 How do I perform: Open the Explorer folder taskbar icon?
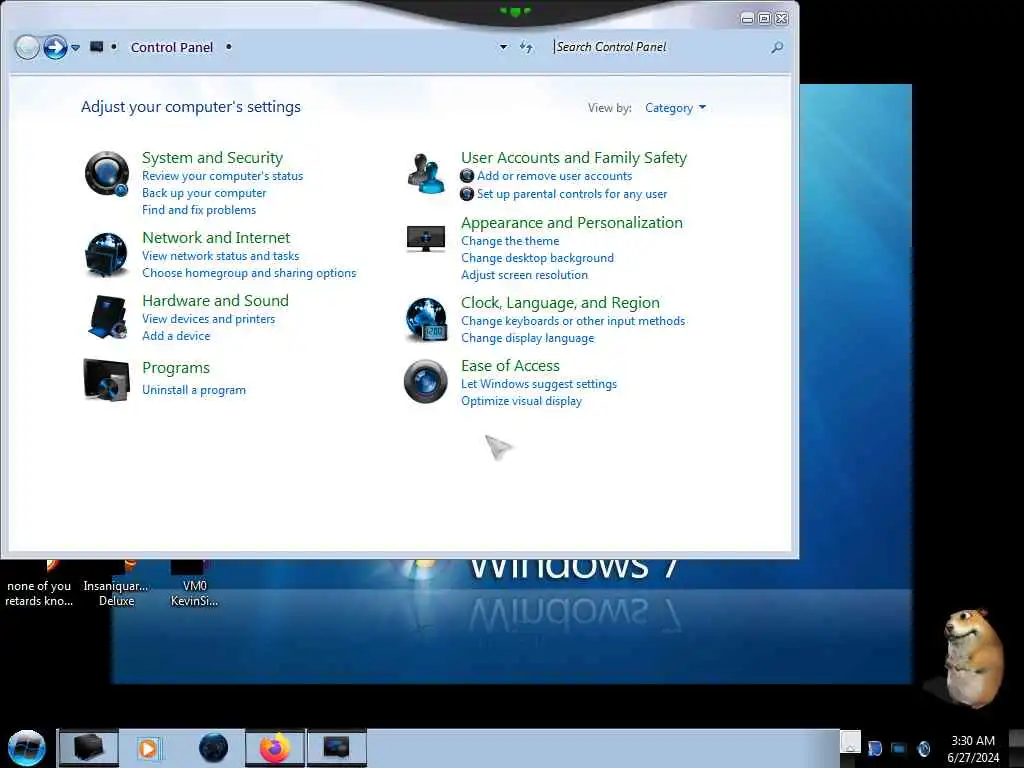(x=88, y=748)
